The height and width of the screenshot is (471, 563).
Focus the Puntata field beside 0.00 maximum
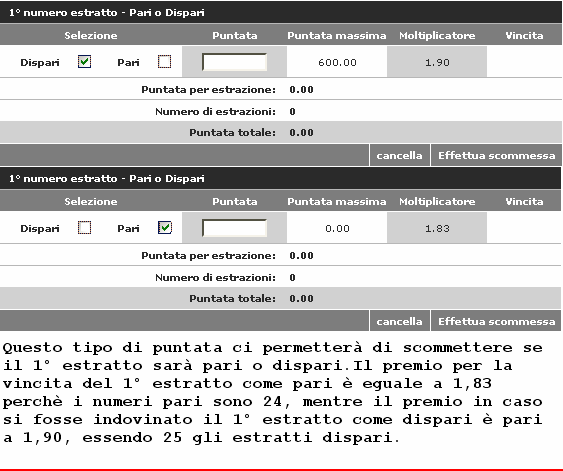[234, 228]
